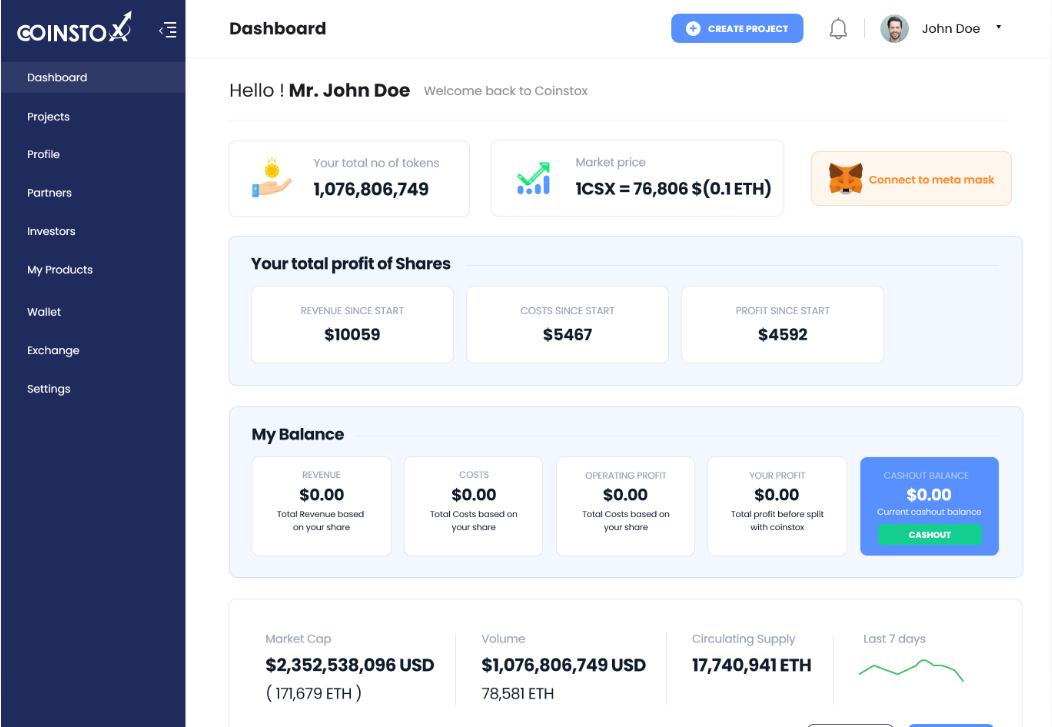Click Connect to meta mask
Image resolution: width=1052 pixels, height=727 pixels.
911,179
